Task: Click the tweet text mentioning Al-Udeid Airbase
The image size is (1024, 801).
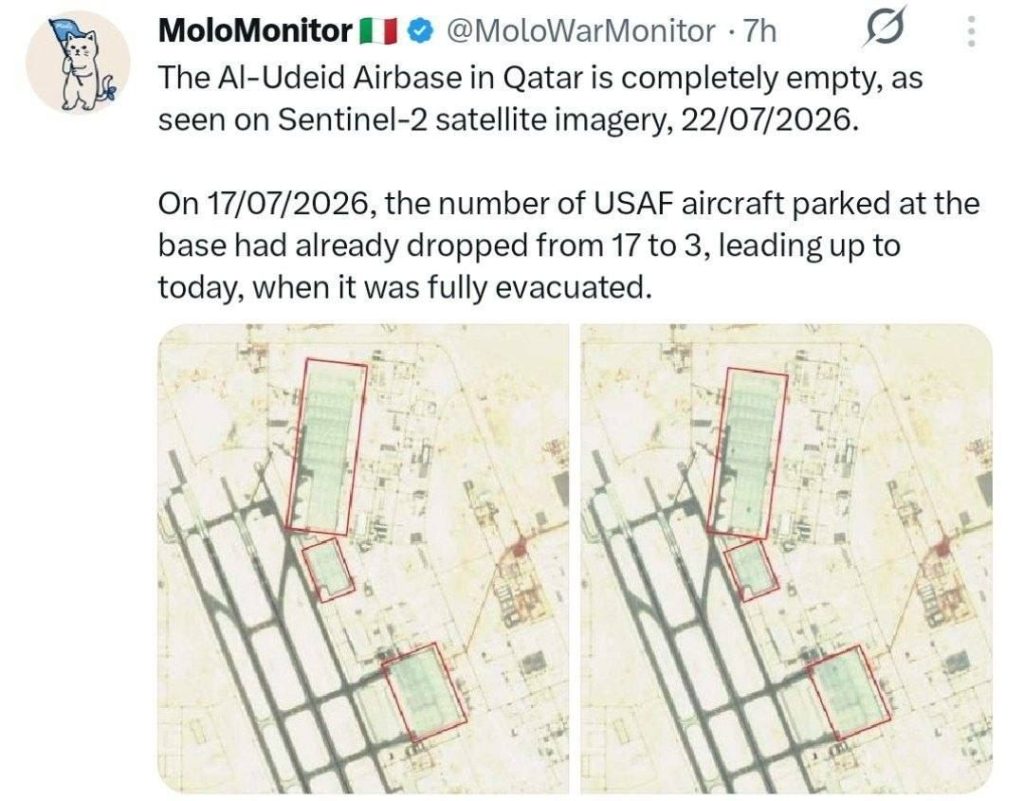Action: coord(540,99)
